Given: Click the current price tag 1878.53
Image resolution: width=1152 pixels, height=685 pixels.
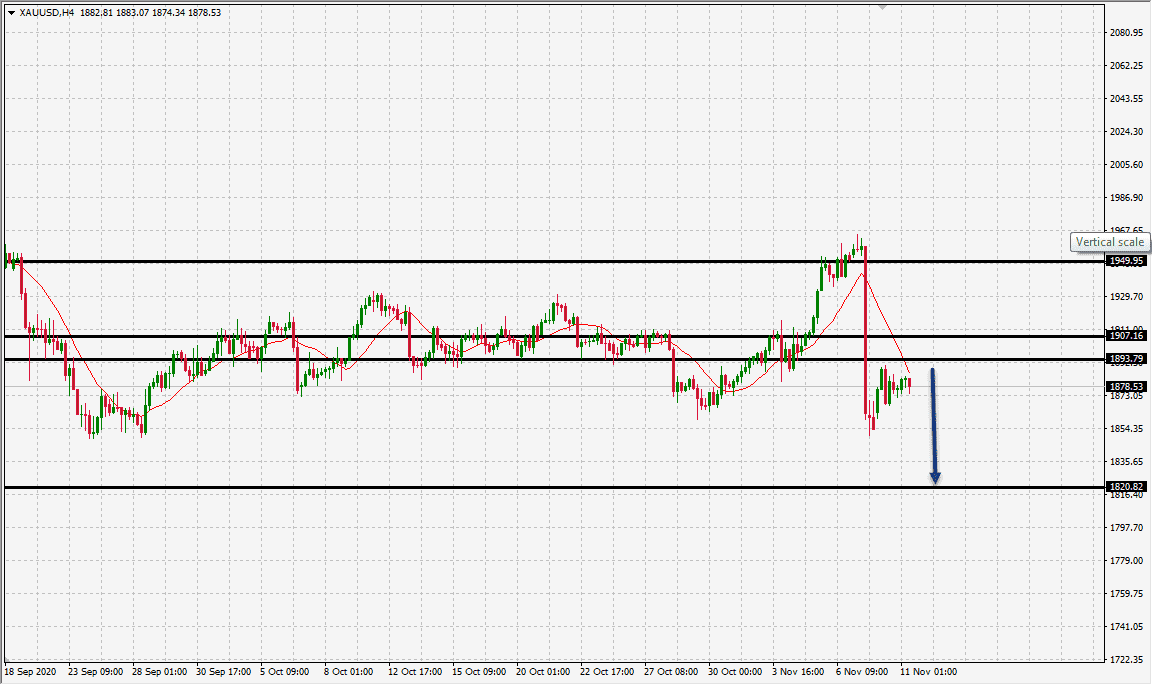Looking at the screenshot, I should point(1126,387).
